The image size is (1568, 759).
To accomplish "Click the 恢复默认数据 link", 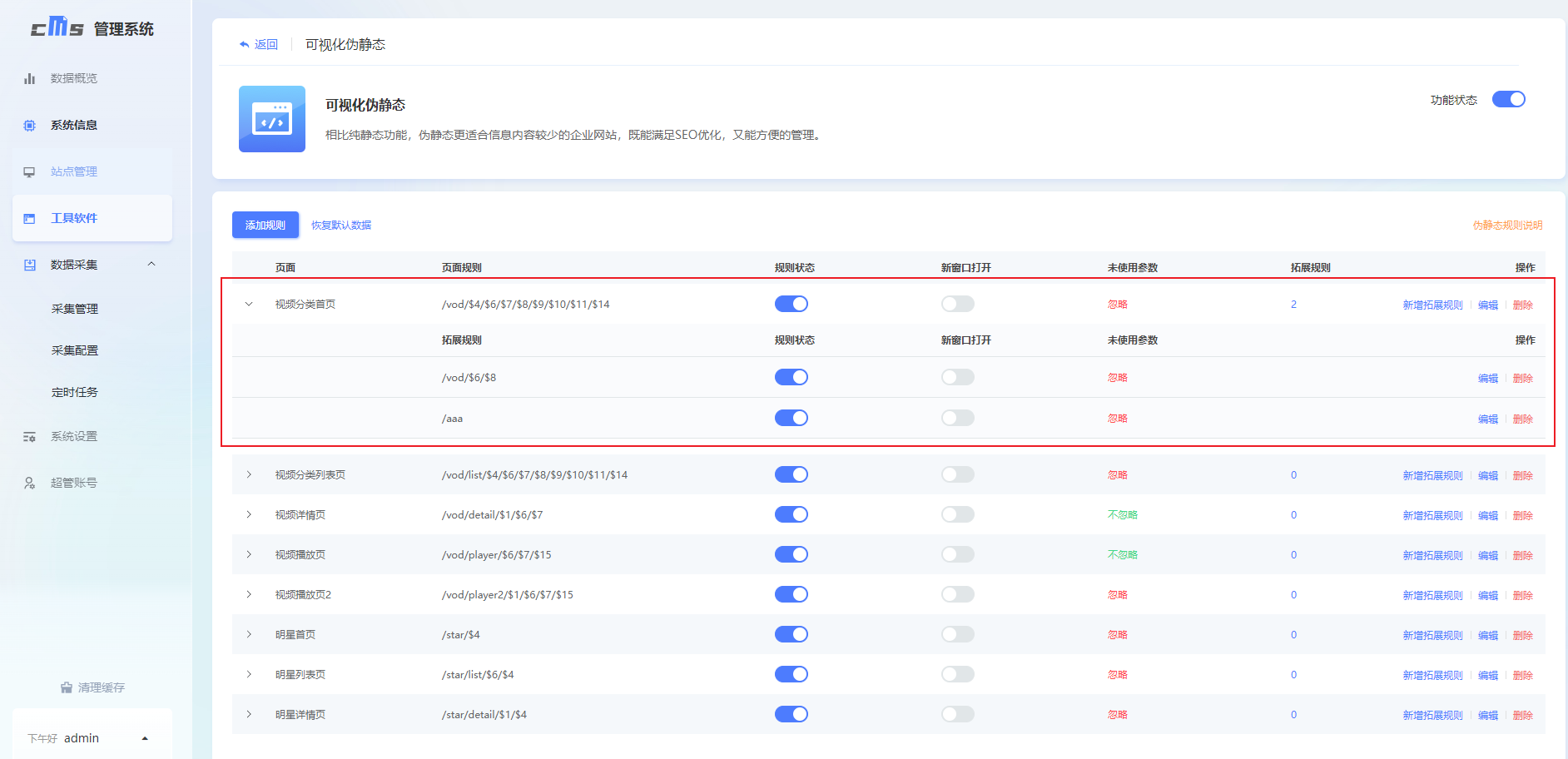I will (x=341, y=225).
